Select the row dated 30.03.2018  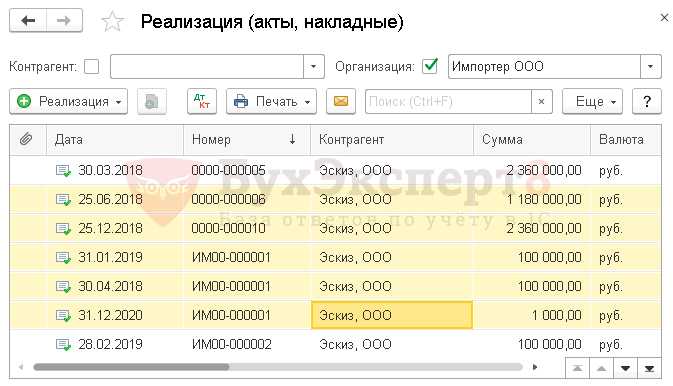pyautogui.click(x=335, y=170)
